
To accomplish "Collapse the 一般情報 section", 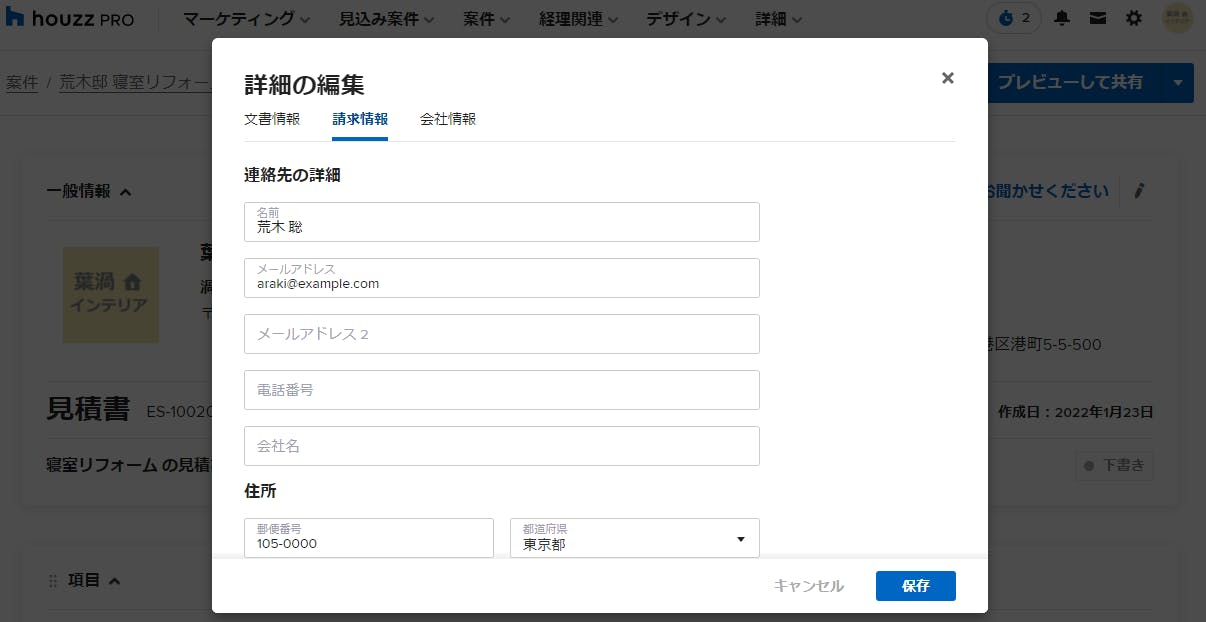I will tap(125, 192).
